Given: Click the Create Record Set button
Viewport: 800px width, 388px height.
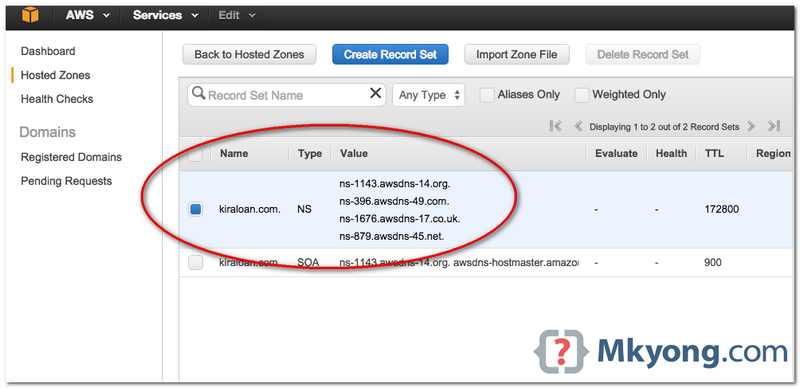Looking at the screenshot, I should tap(390, 54).
